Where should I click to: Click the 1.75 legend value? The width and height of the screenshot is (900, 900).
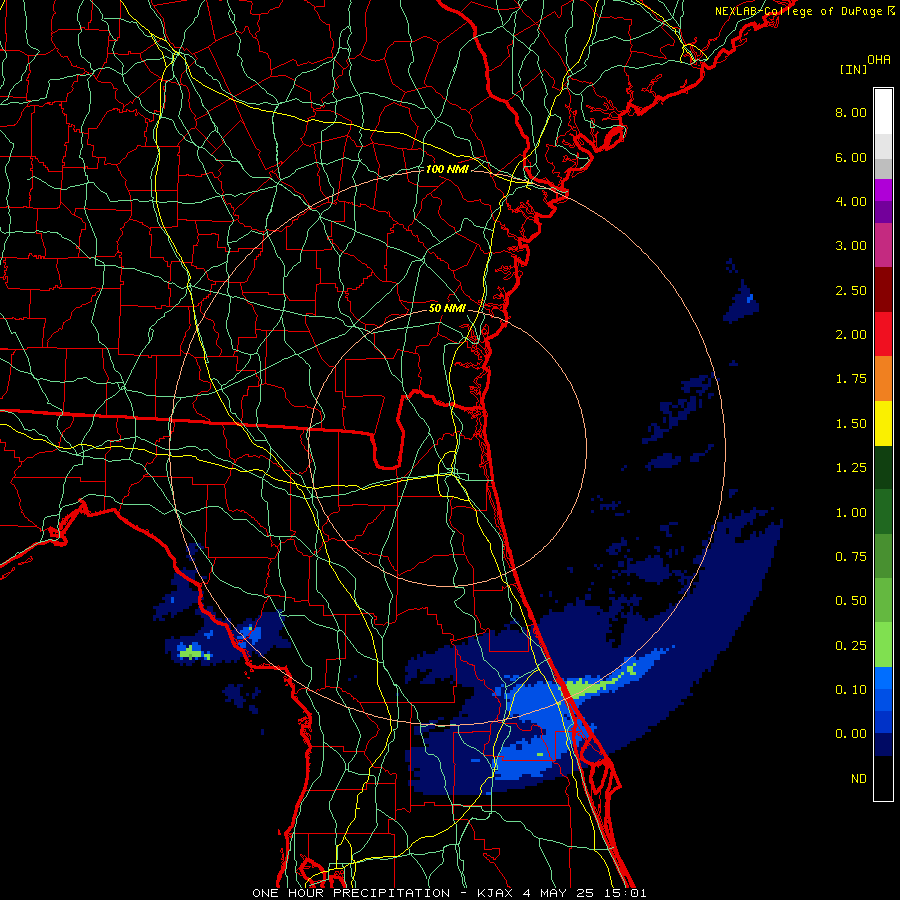coord(851,379)
